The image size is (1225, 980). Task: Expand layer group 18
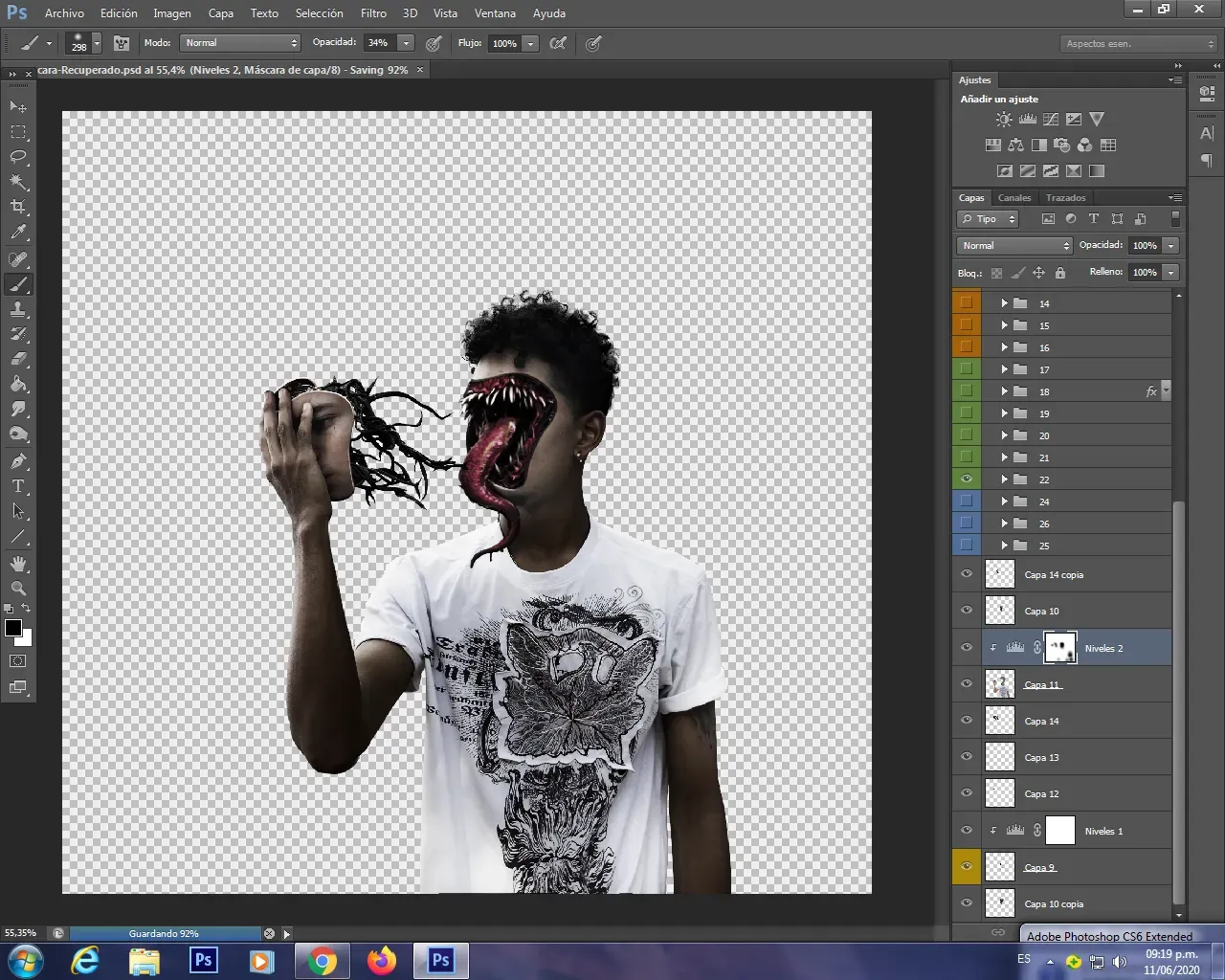[1004, 391]
